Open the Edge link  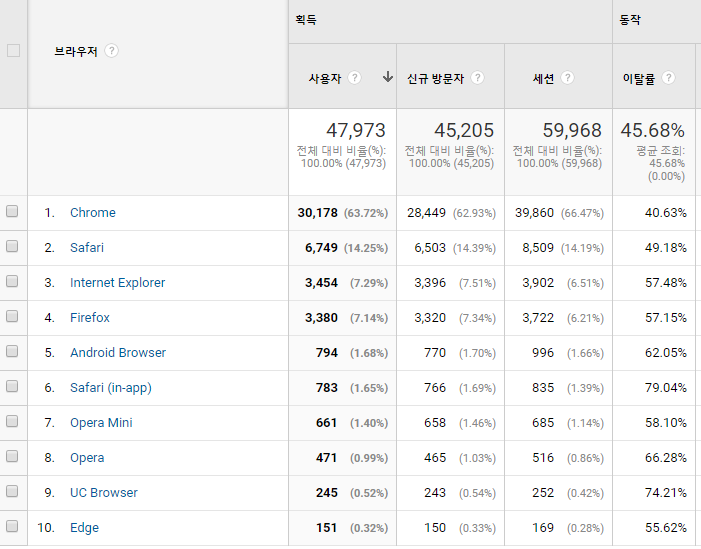84,528
